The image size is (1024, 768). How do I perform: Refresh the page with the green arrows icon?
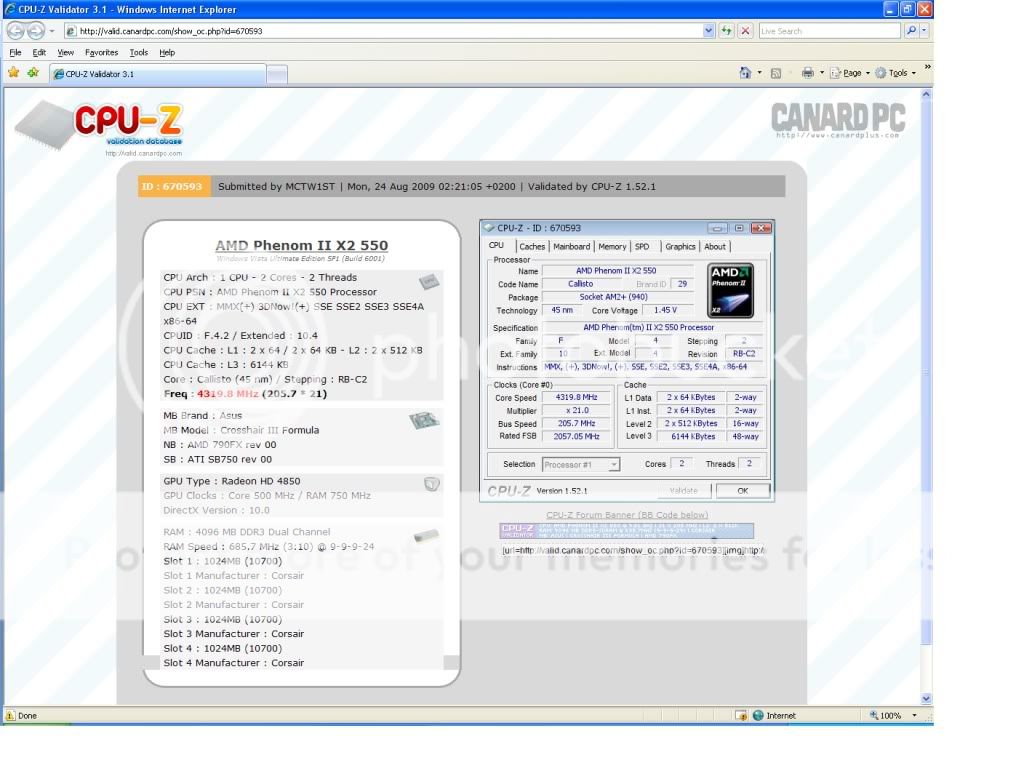[726, 31]
